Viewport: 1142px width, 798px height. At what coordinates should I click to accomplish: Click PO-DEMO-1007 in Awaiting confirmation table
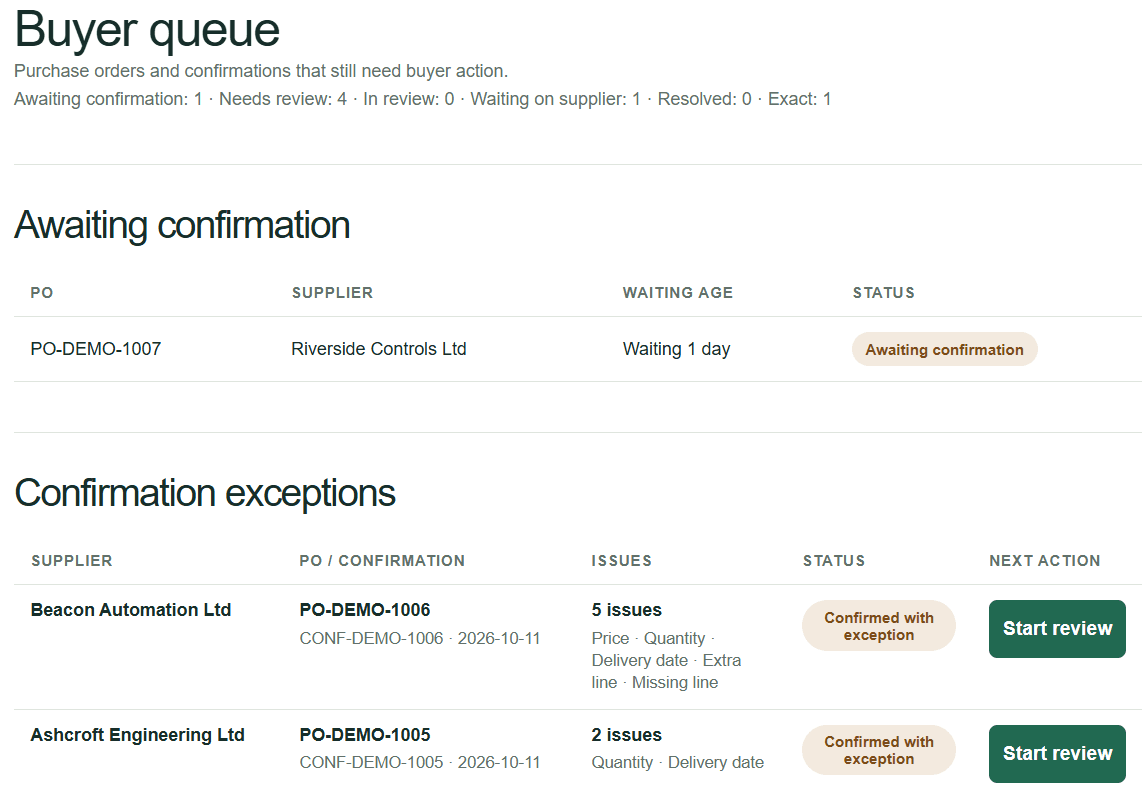tap(95, 349)
